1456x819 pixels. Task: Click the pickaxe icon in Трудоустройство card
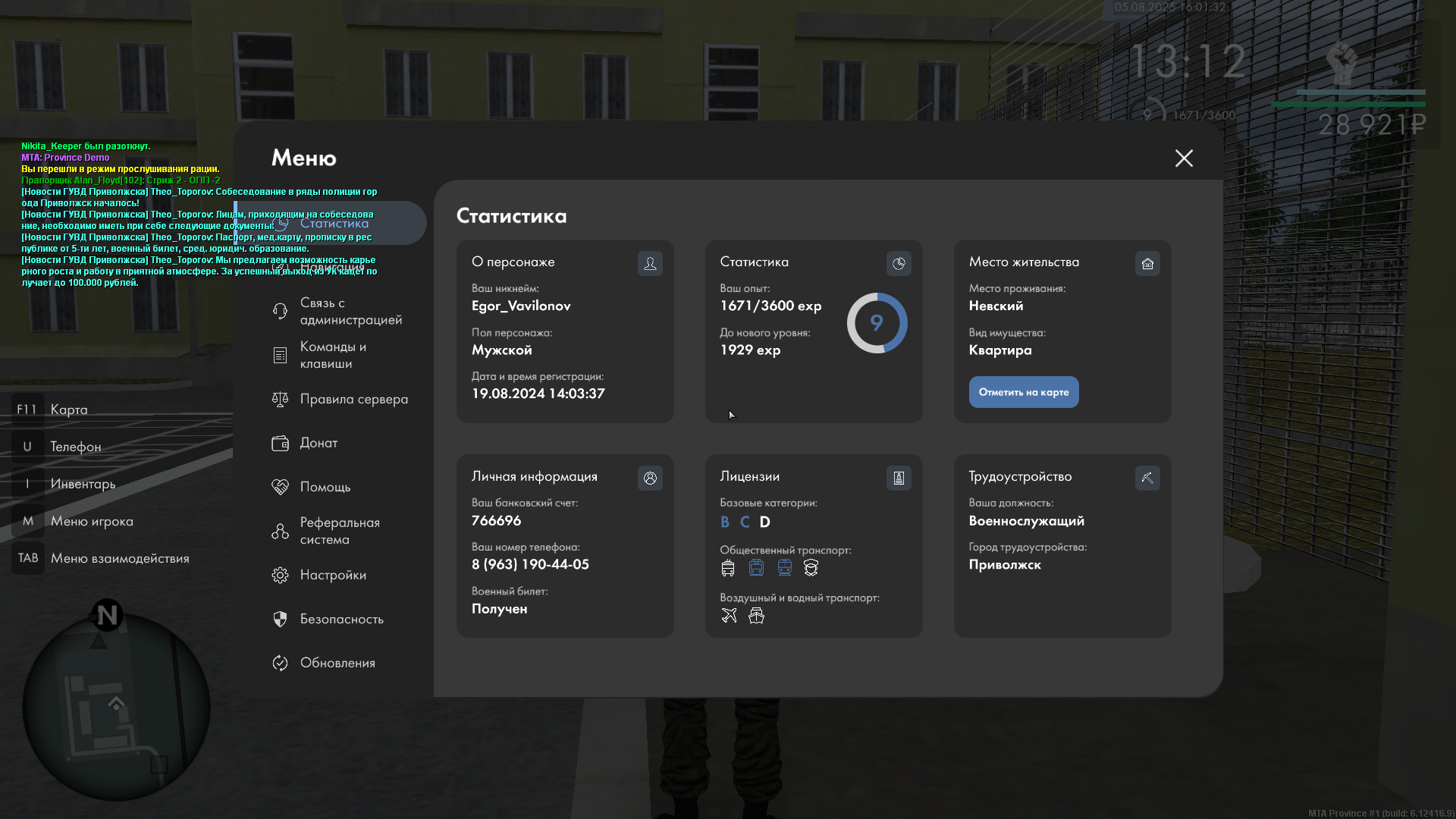[1147, 478]
